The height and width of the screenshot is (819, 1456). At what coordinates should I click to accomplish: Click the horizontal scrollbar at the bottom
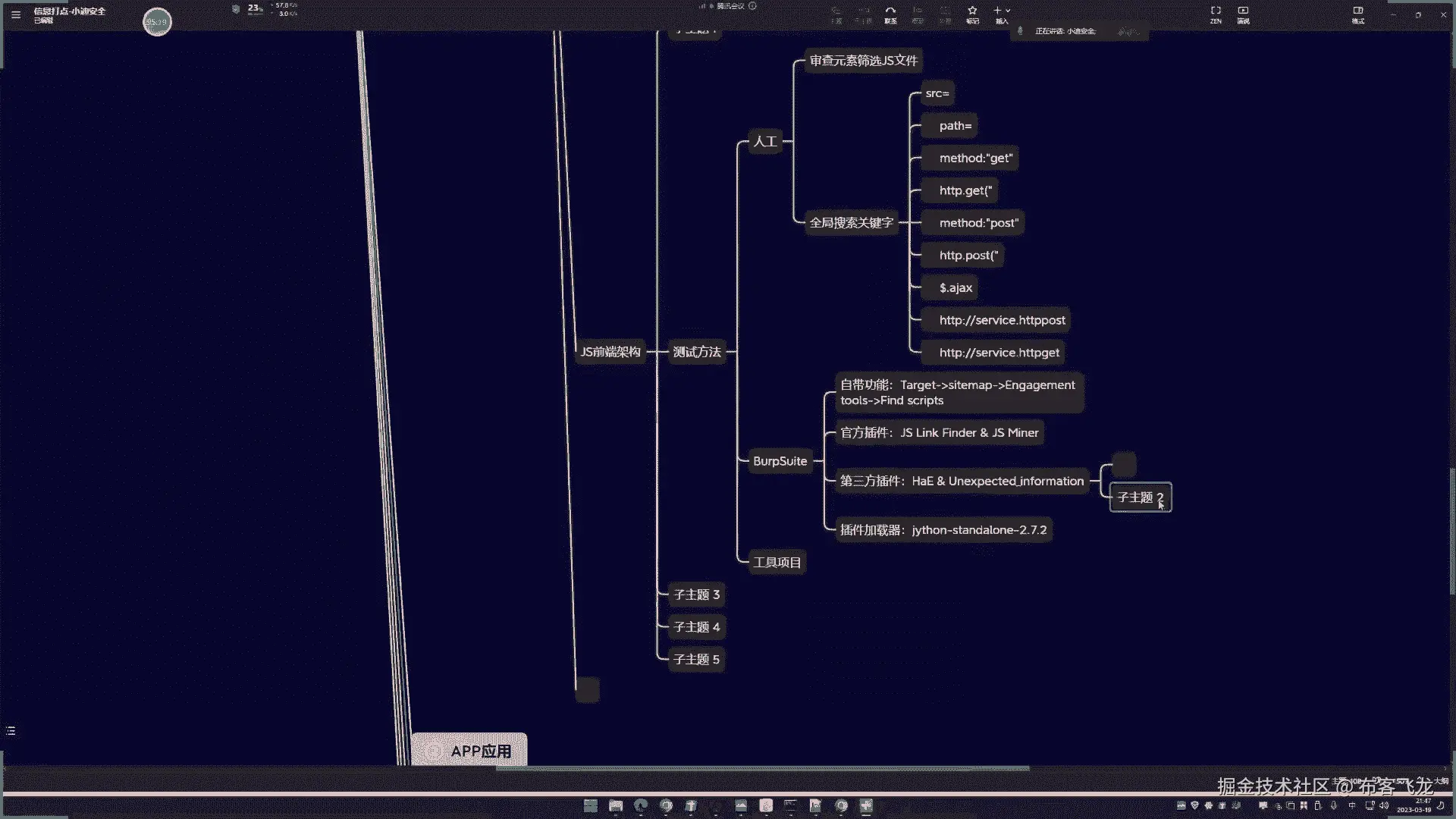point(762,768)
